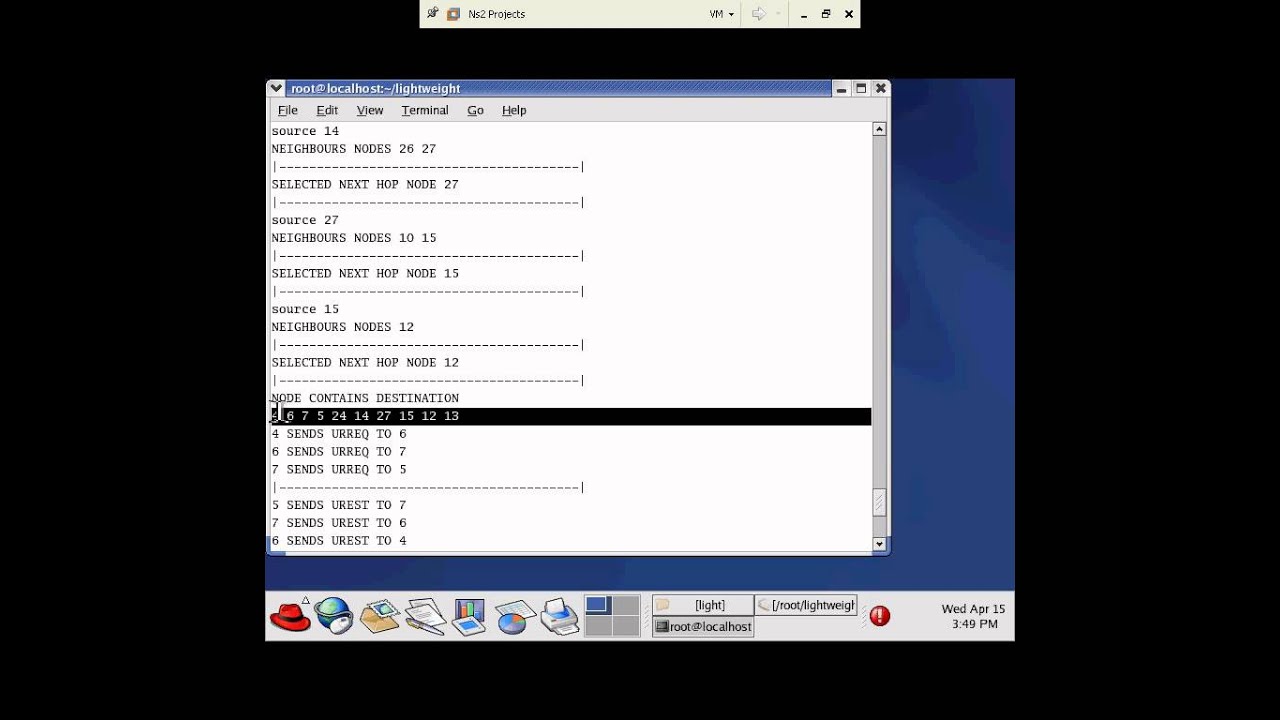Screen dimensions: 1280x720
Task: Open the email client stamp icon
Action: pyautogui.click(x=380, y=616)
